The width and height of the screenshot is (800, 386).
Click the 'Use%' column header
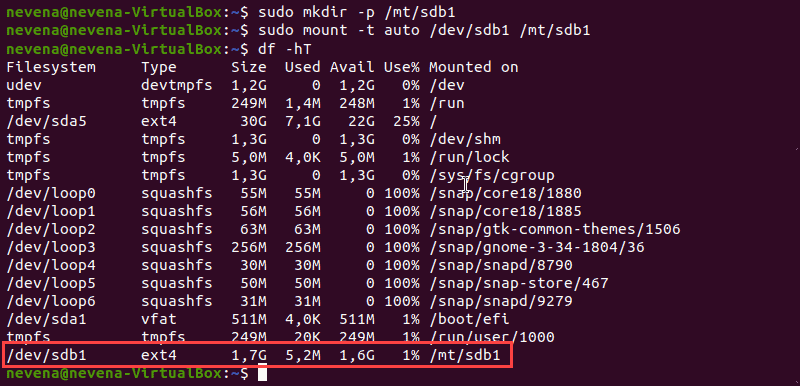coord(402,67)
